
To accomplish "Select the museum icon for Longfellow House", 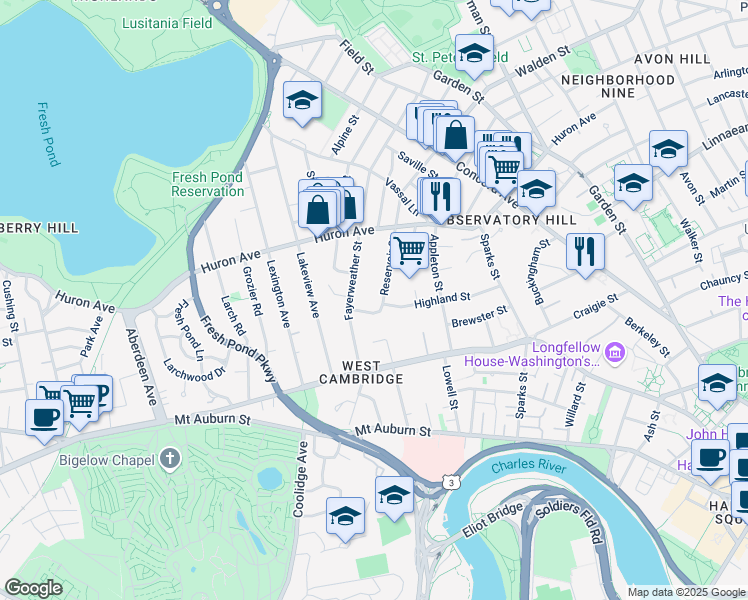I will [x=614, y=351].
